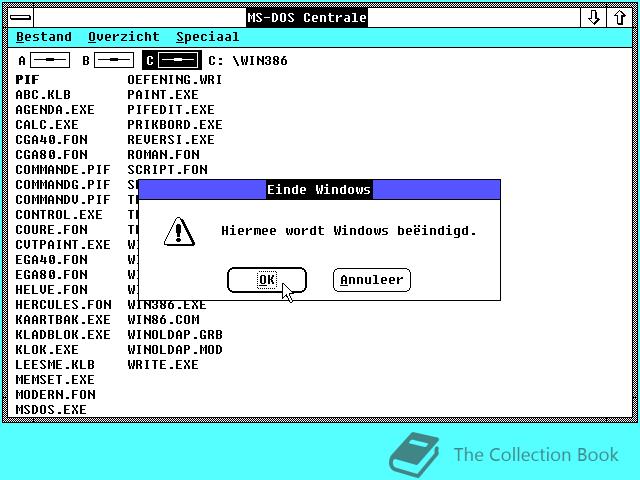Select drive C icon

(x=172, y=60)
